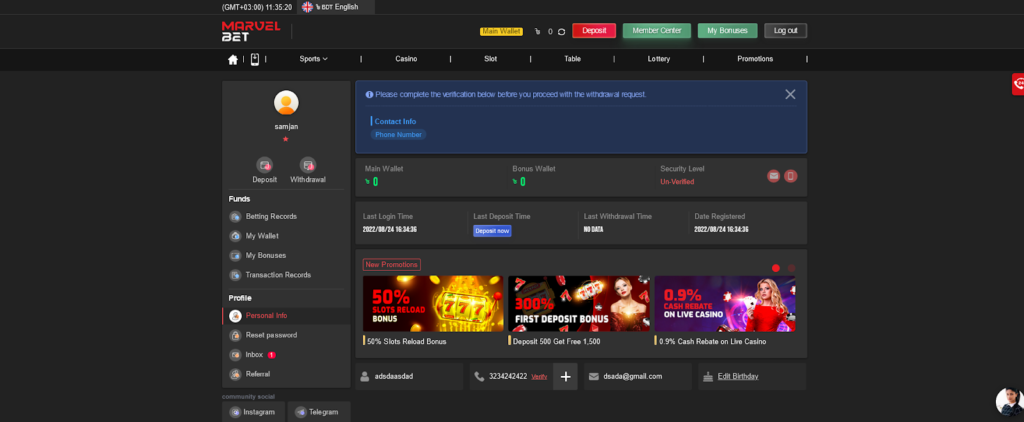Click the Deposit now button
The image size is (1024, 422).
(x=492, y=231)
